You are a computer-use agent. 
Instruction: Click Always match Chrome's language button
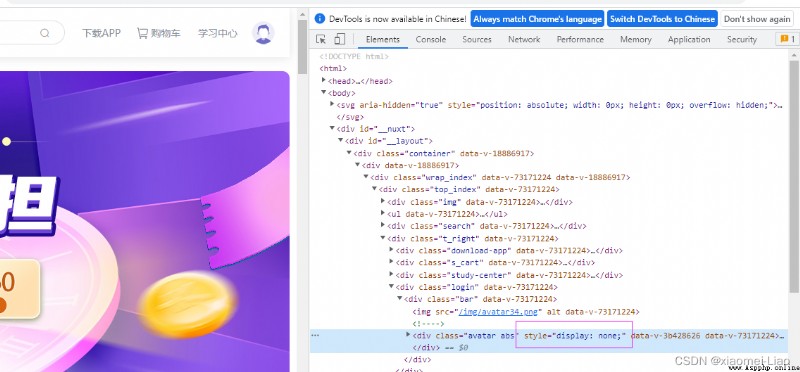point(537,19)
